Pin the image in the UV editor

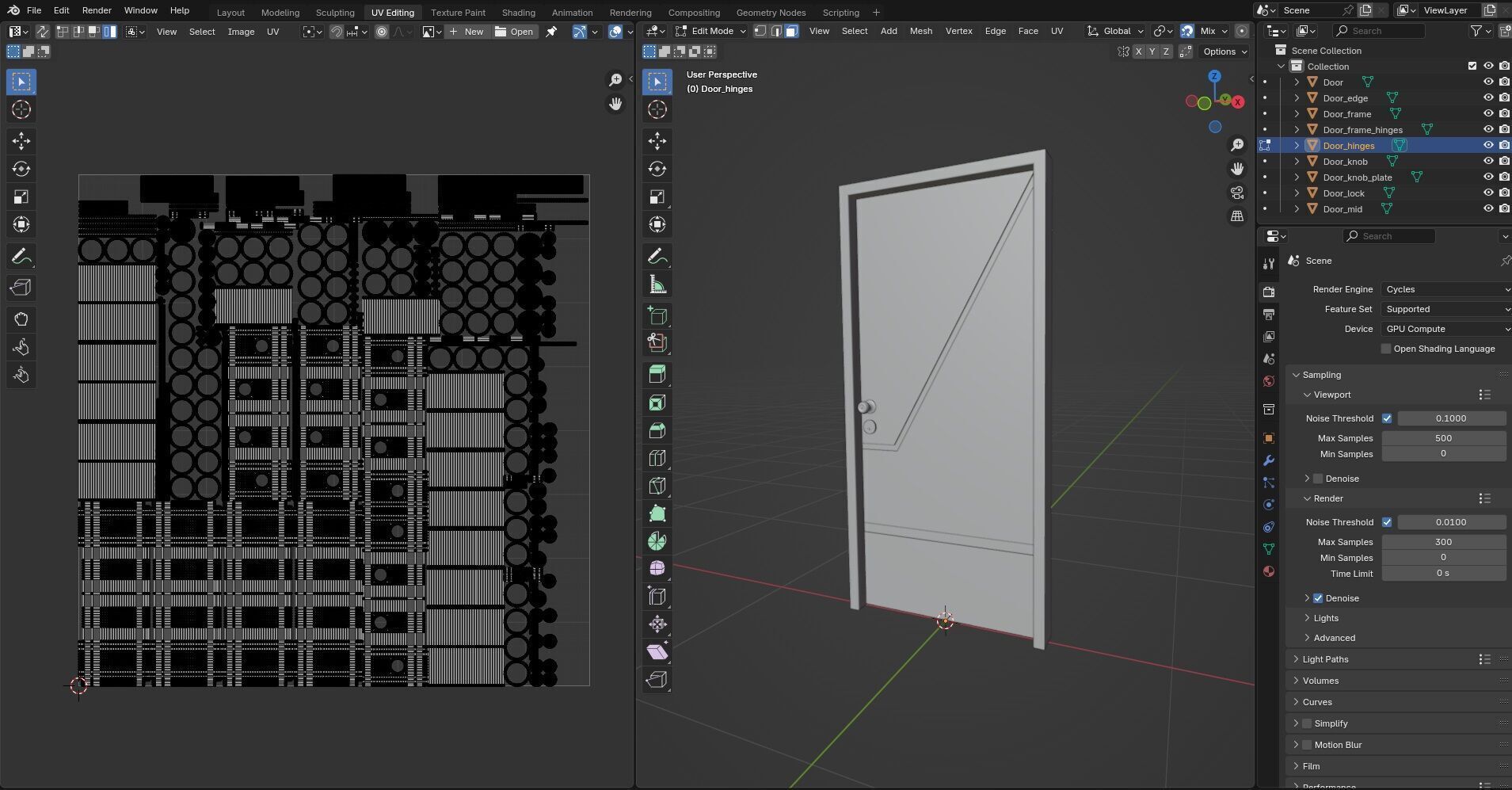click(551, 32)
